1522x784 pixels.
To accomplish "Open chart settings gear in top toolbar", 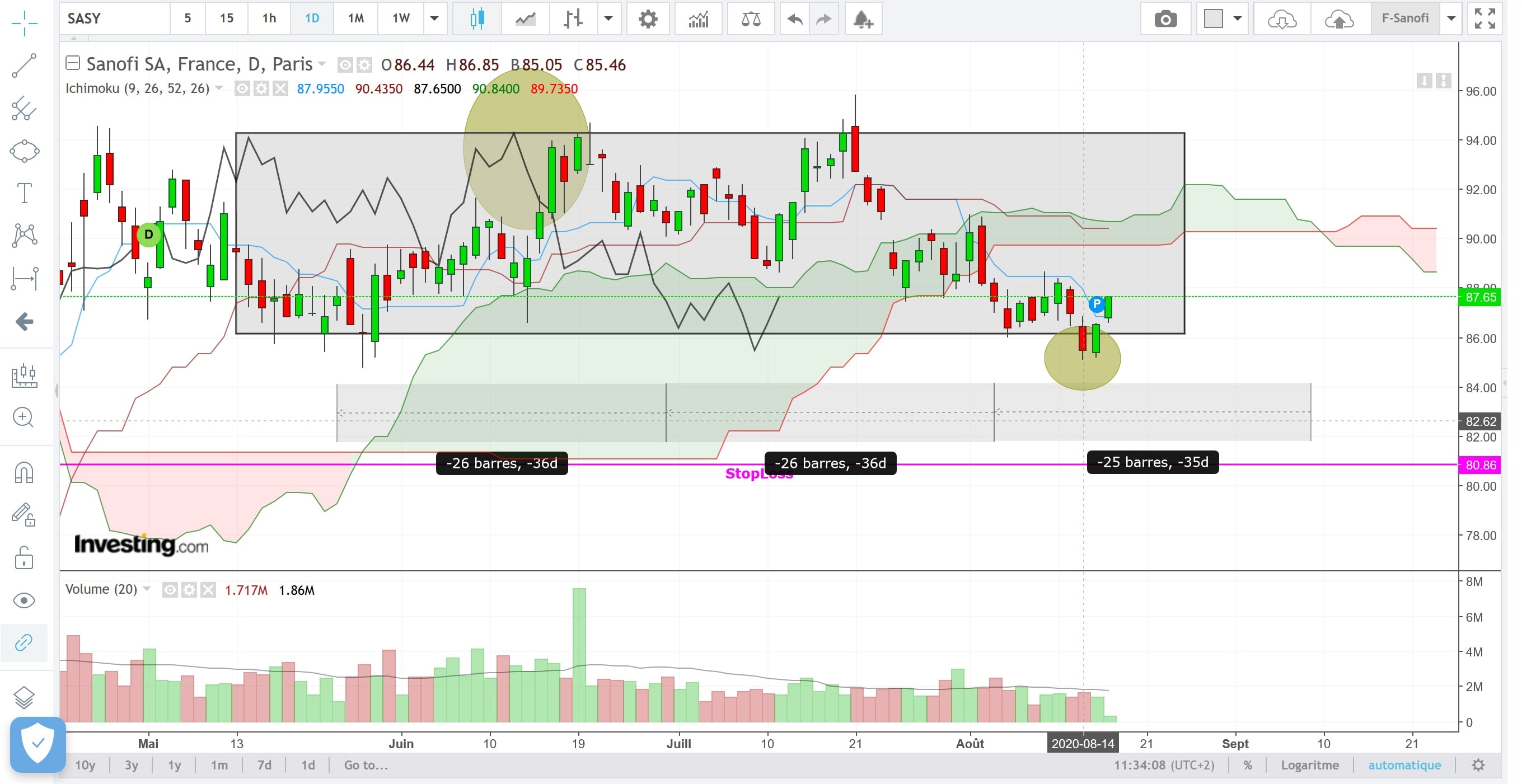I will click(648, 20).
